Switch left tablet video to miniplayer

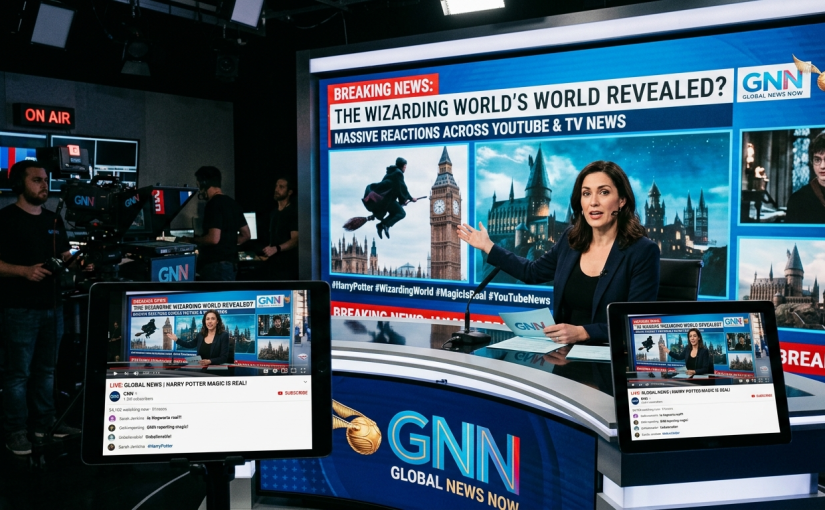284,371
